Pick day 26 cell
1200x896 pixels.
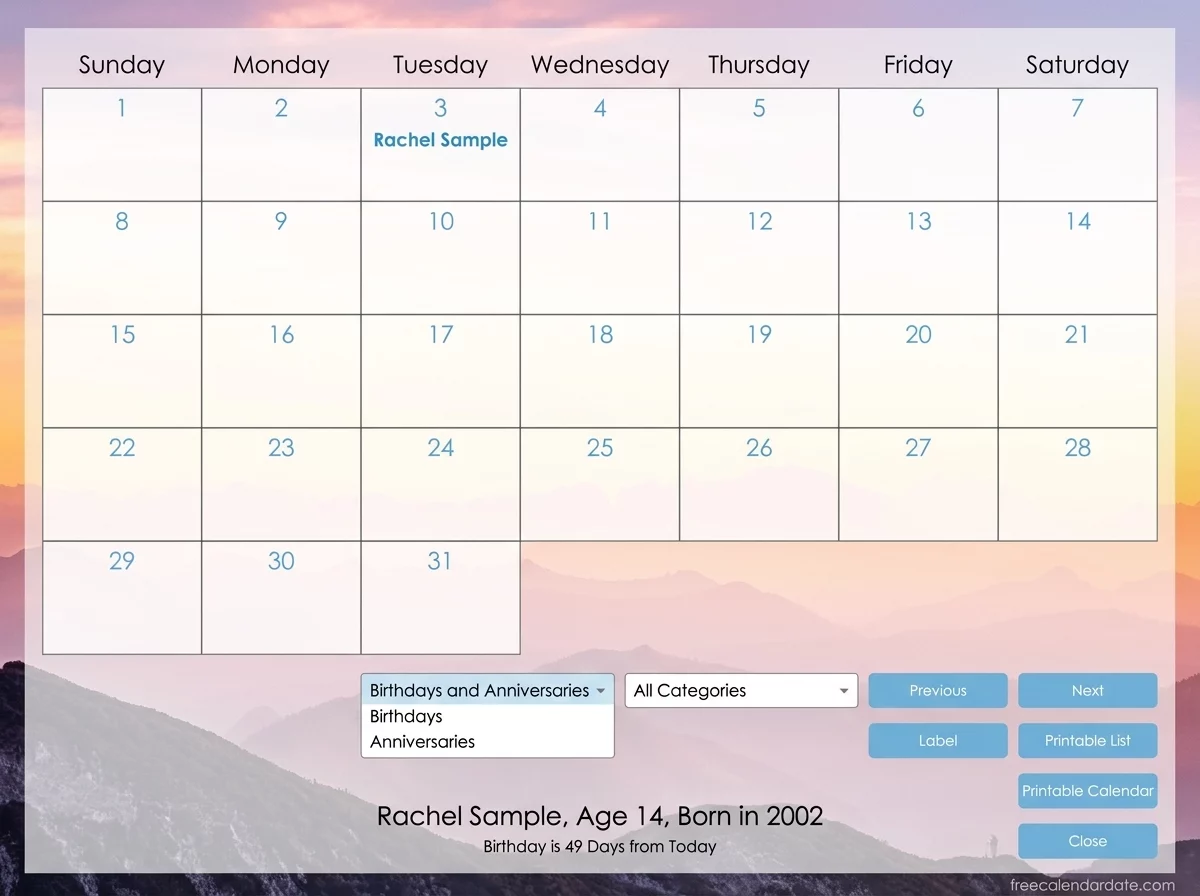click(759, 485)
